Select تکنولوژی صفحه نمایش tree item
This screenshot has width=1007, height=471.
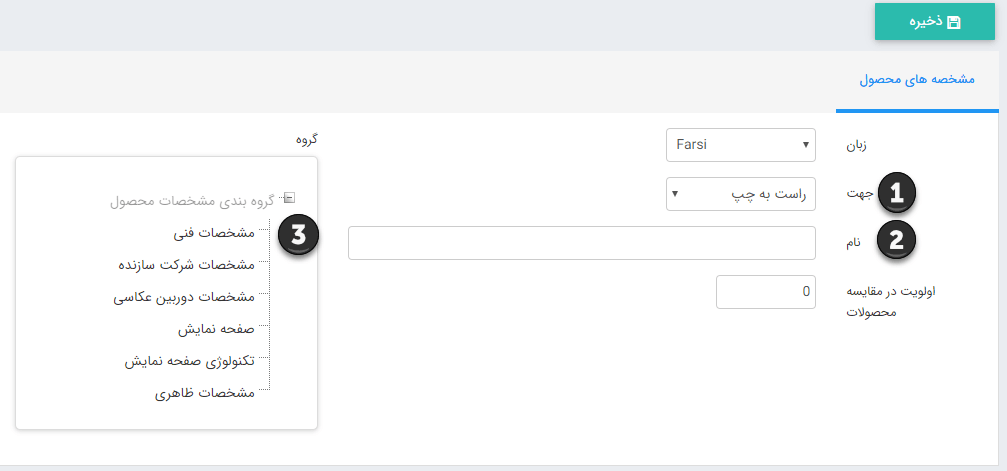tap(190, 361)
